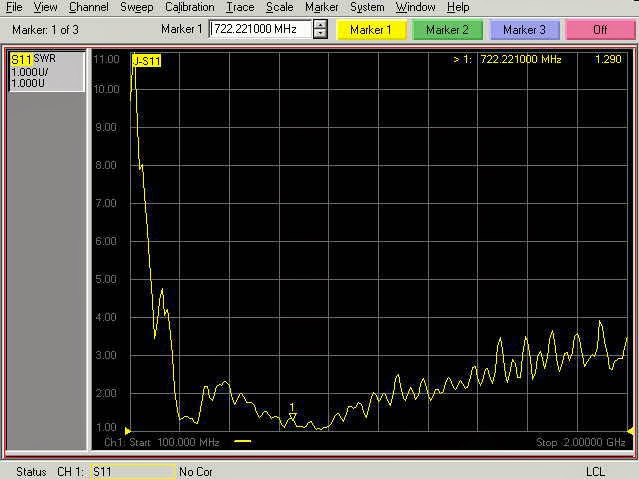Open the Help menu
Viewport: 639px width, 479px height.
[x=458, y=7]
